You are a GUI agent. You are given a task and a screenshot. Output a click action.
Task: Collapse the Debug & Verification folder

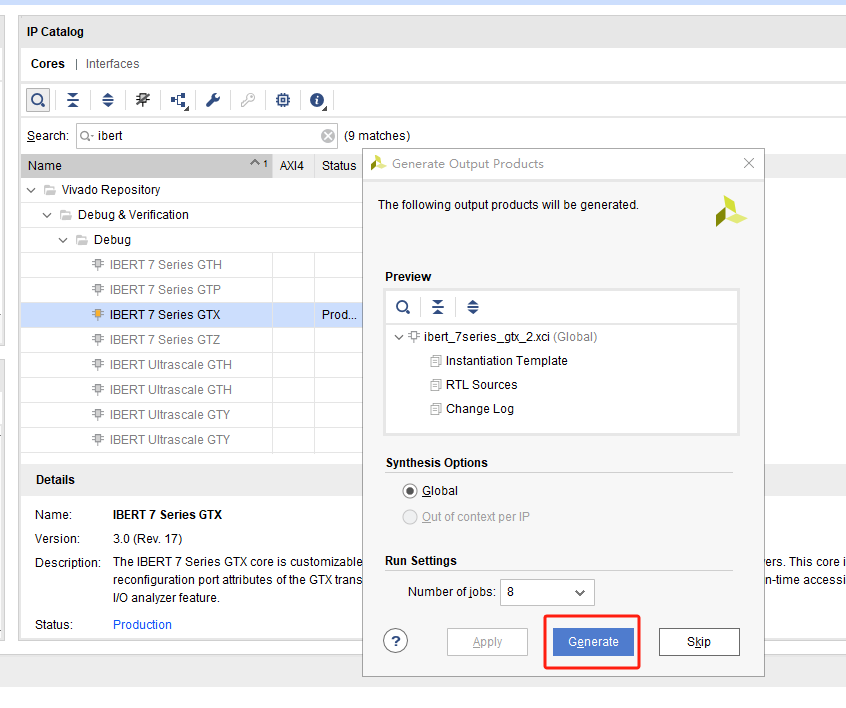[x=47, y=215]
